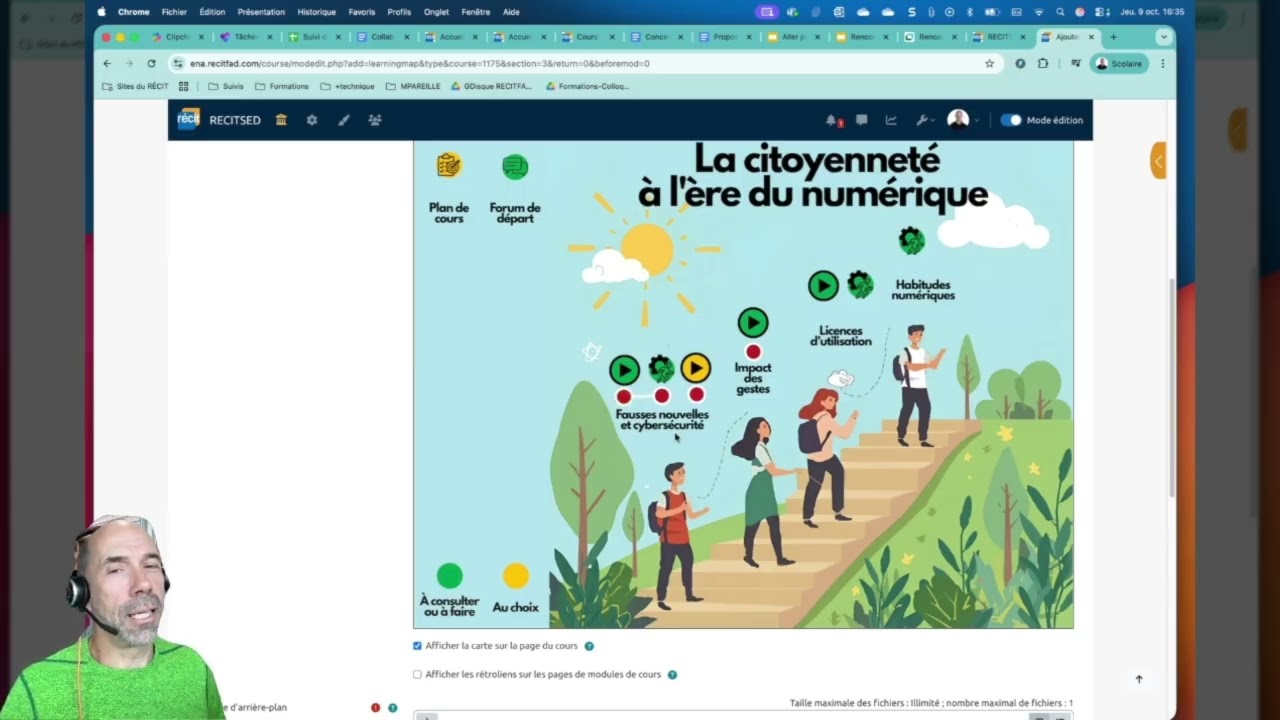Image resolution: width=1280 pixels, height=720 pixels.
Task: Click the RECITSED site name
Action: coord(235,120)
